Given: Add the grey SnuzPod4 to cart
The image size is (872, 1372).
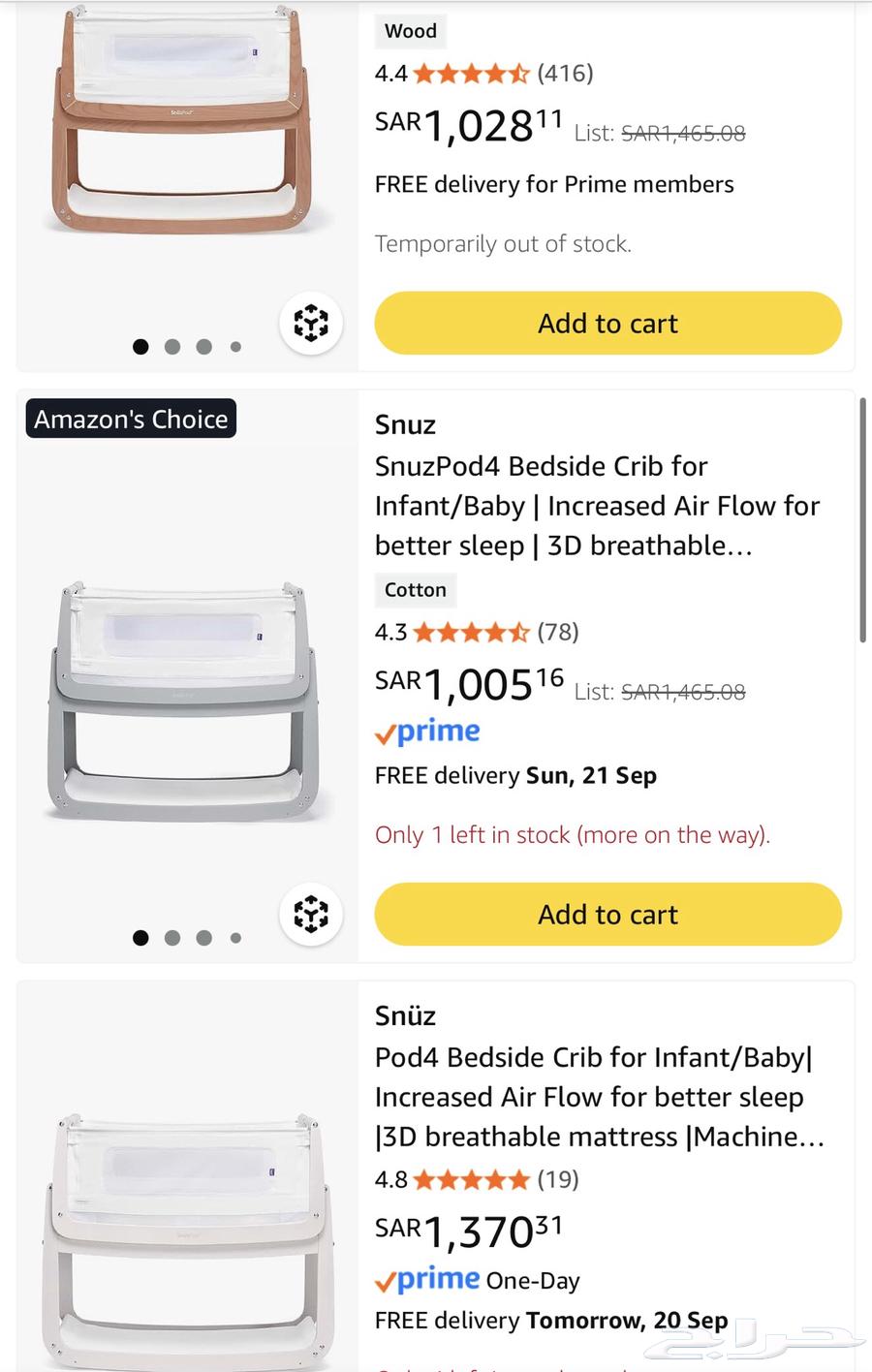Looking at the screenshot, I should pyautogui.click(x=607, y=914).
